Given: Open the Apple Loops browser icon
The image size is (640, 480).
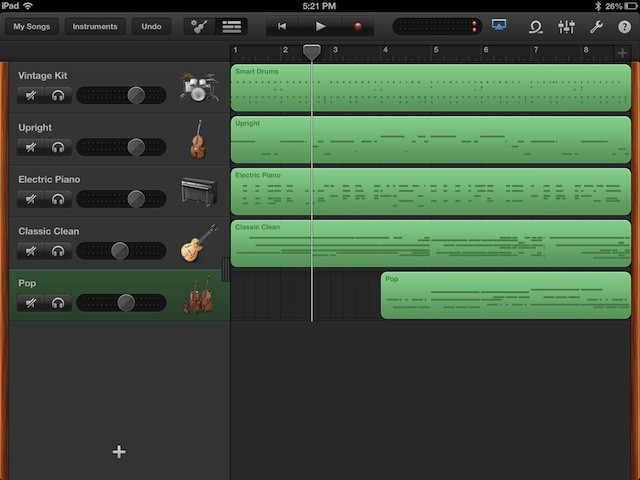Looking at the screenshot, I should point(535,27).
